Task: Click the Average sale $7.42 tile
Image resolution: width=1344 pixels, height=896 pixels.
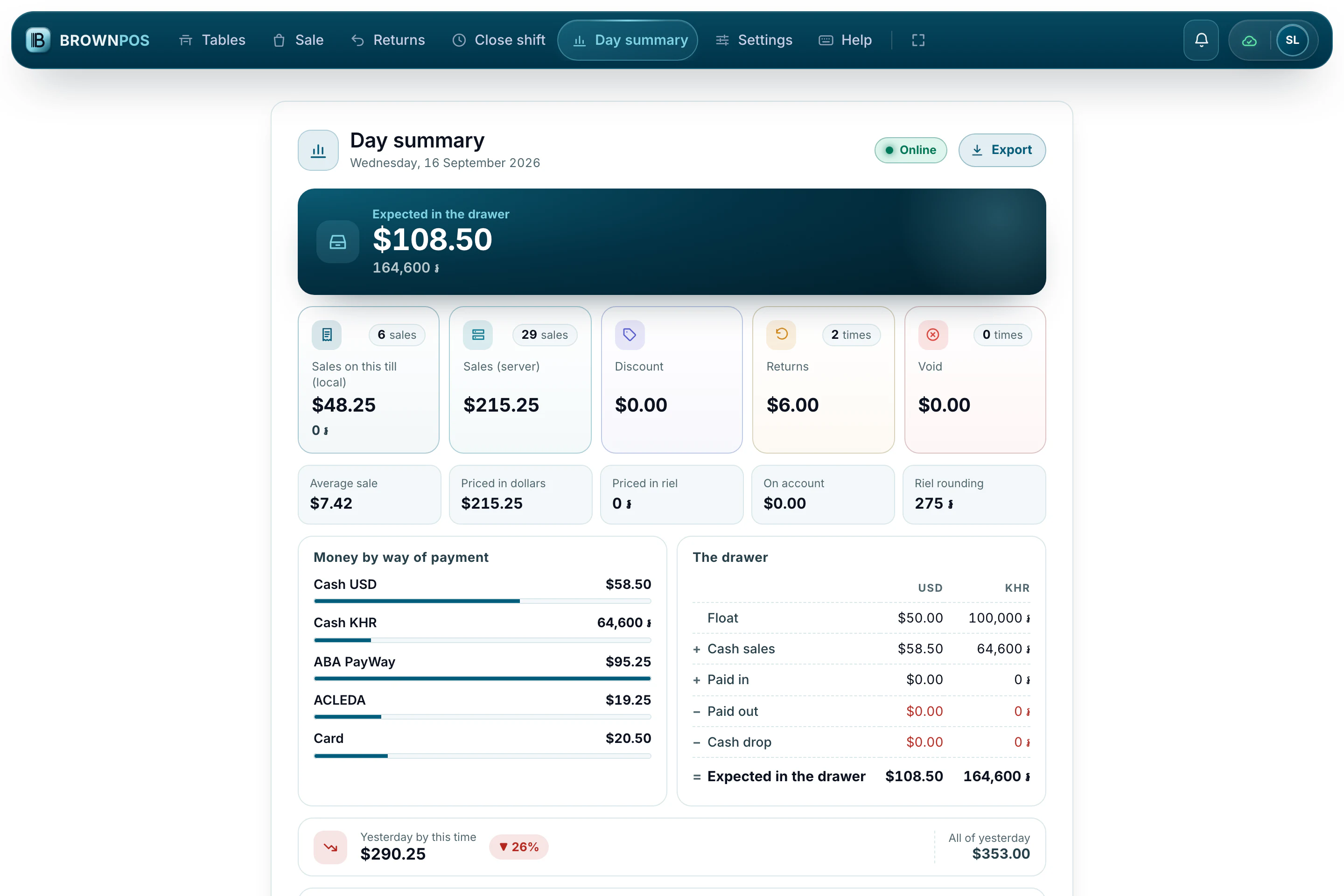Action: click(369, 494)
